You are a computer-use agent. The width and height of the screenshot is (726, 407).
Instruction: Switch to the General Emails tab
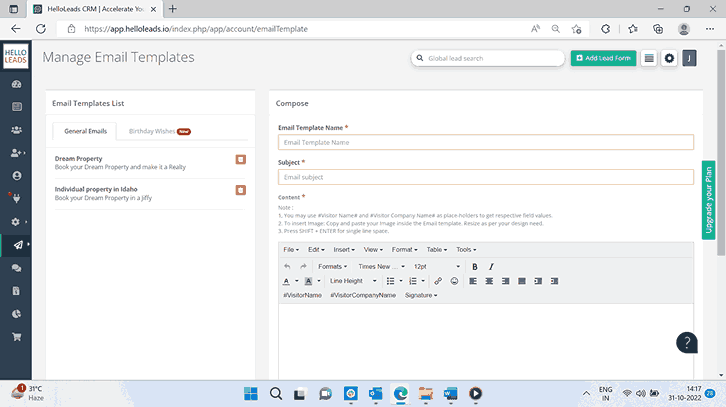(85, 131)
